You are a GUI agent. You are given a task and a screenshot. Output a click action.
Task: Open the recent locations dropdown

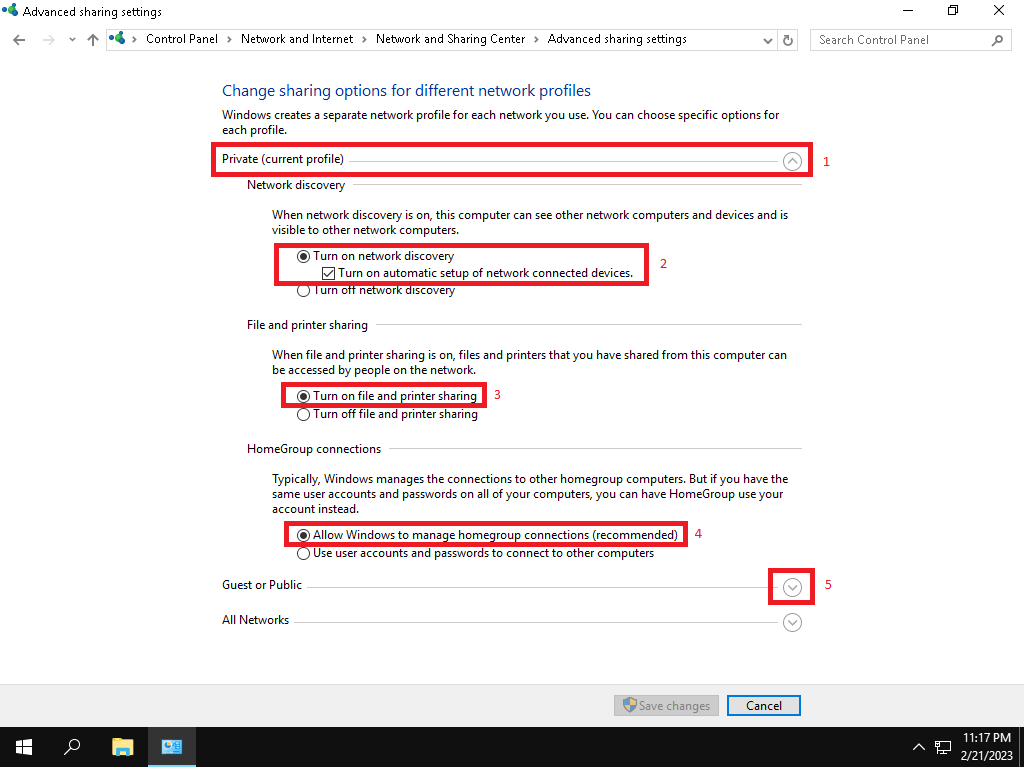click(x=72, y=40)
